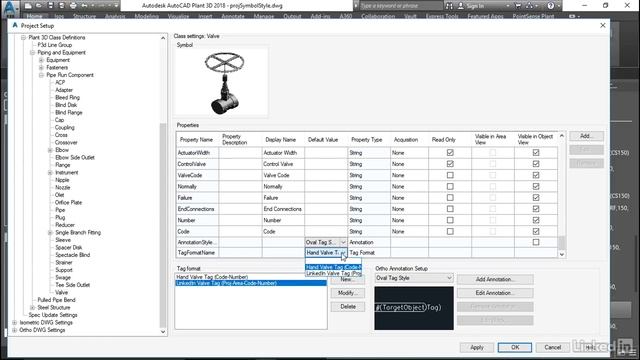Enable Read Only for Normally property
The width and height of the screenshot is (640, 360).
[x=450, y=187]
